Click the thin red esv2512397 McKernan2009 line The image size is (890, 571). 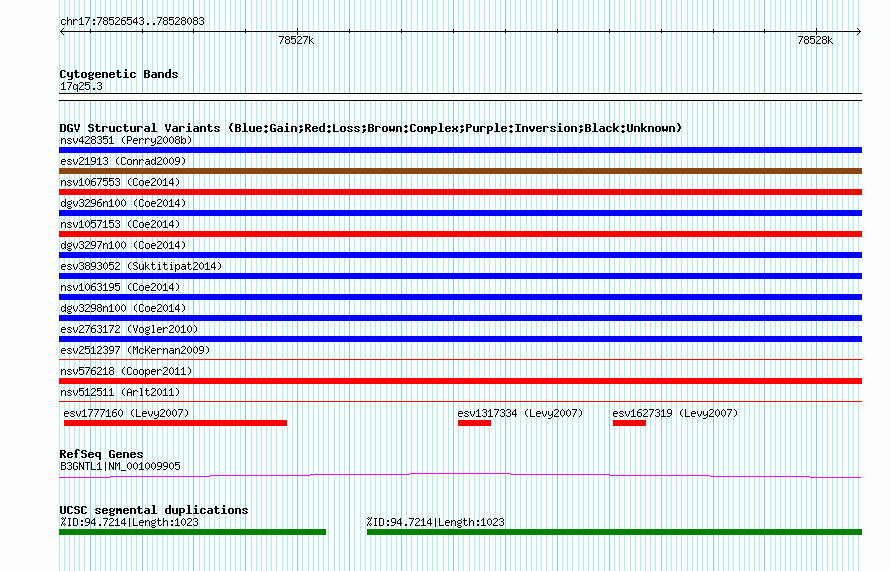460,359
